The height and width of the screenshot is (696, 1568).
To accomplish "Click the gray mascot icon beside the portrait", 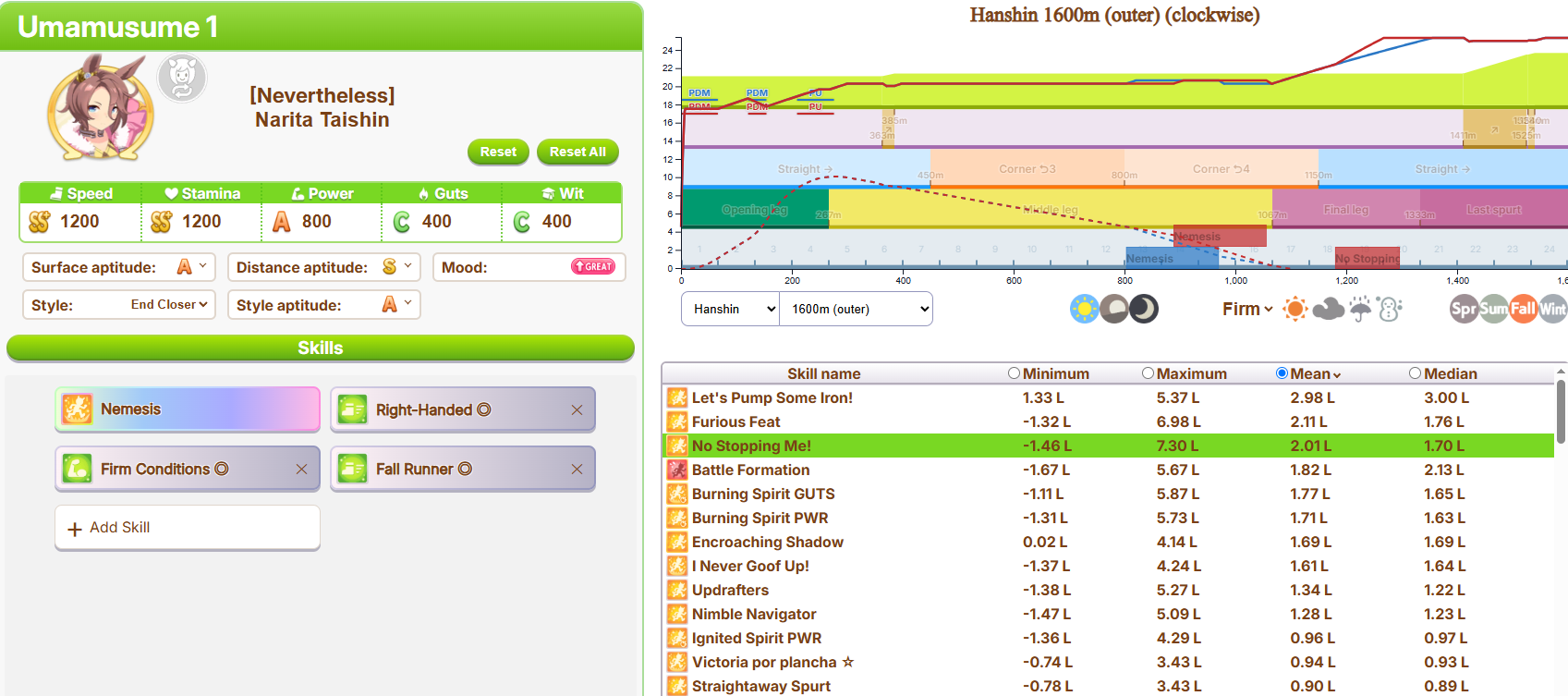I will tap(182, 78).
